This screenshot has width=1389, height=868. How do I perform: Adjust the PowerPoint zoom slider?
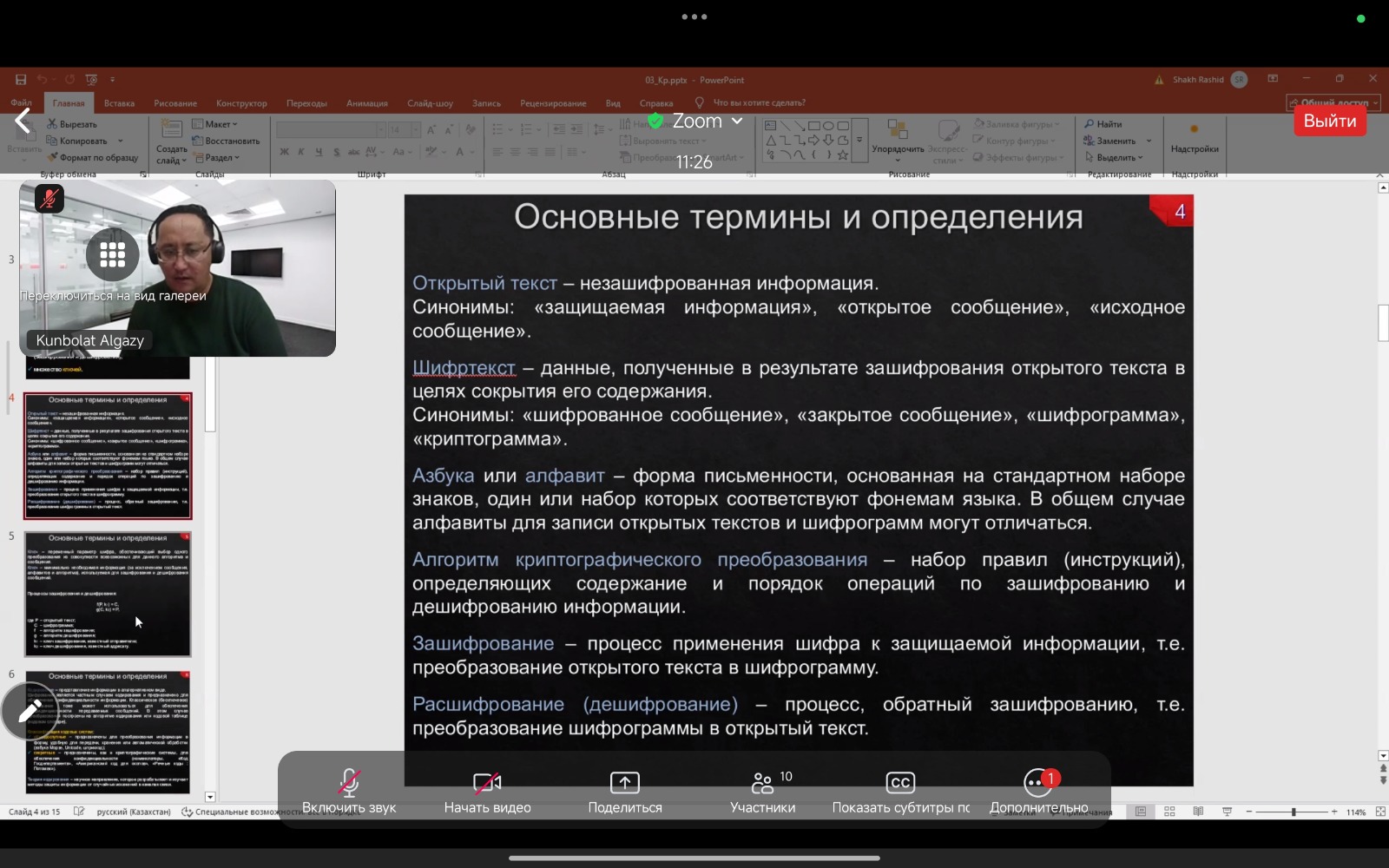1293,812
